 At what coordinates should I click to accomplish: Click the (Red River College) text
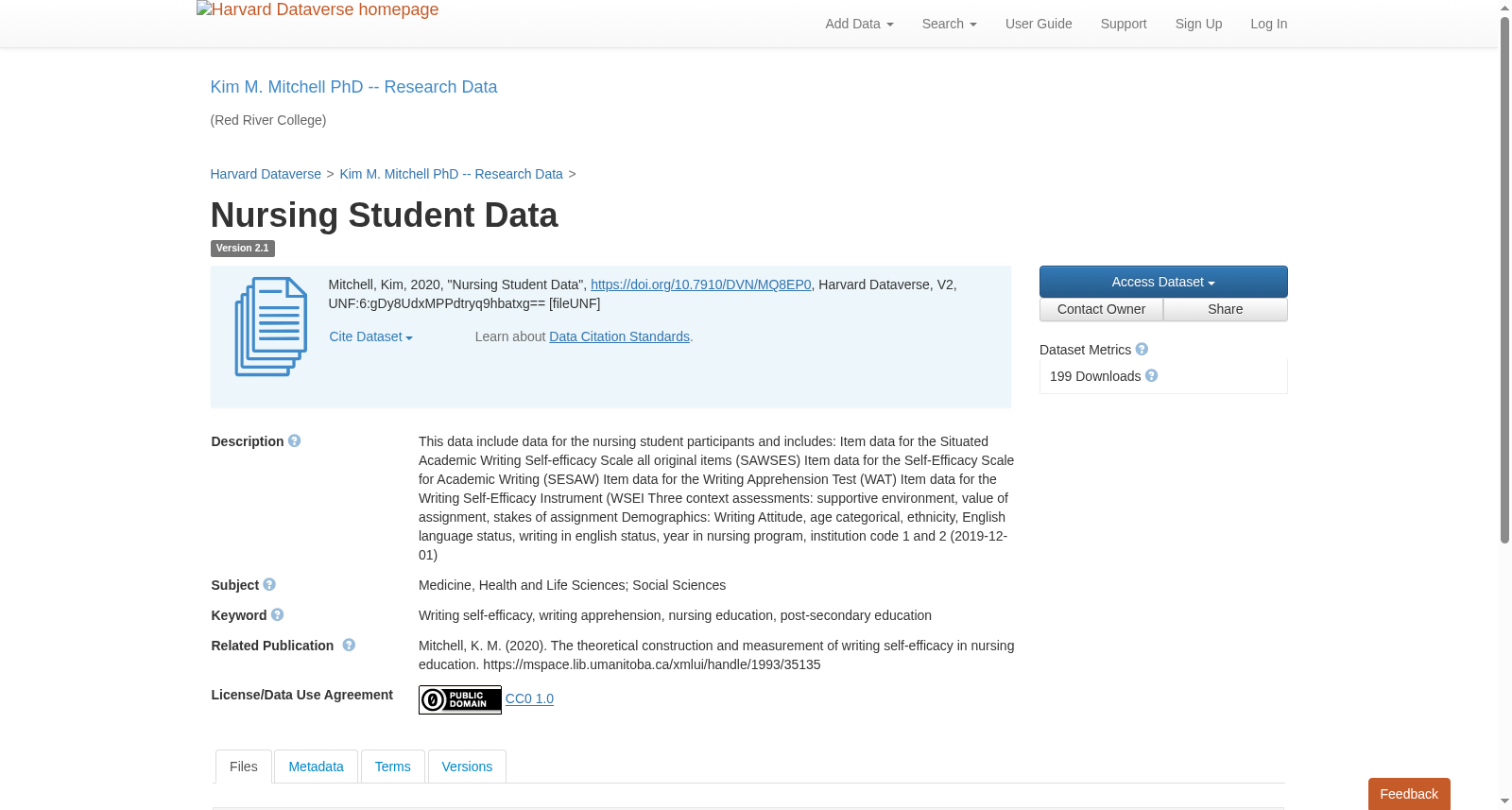(x=268, y=120)
